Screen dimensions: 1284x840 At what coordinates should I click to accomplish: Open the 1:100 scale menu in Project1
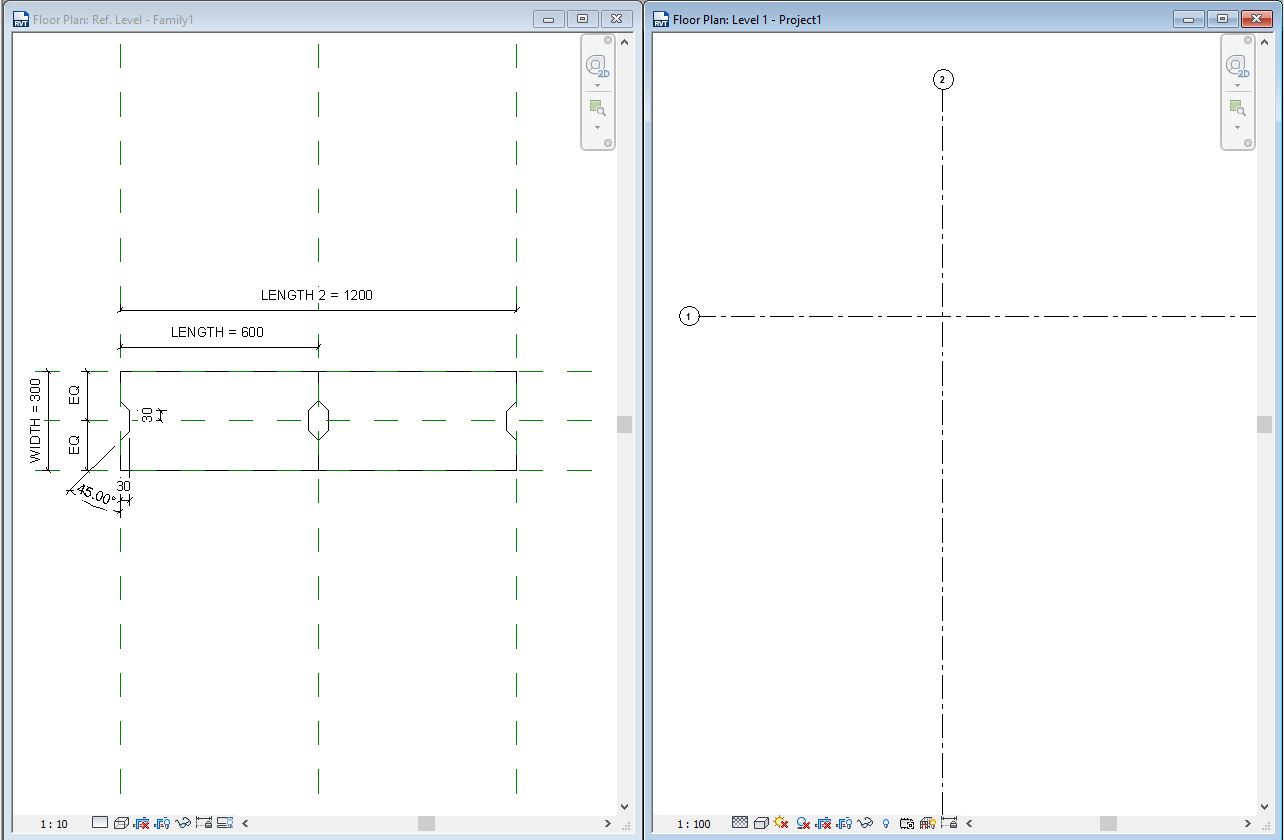(694, 823)
